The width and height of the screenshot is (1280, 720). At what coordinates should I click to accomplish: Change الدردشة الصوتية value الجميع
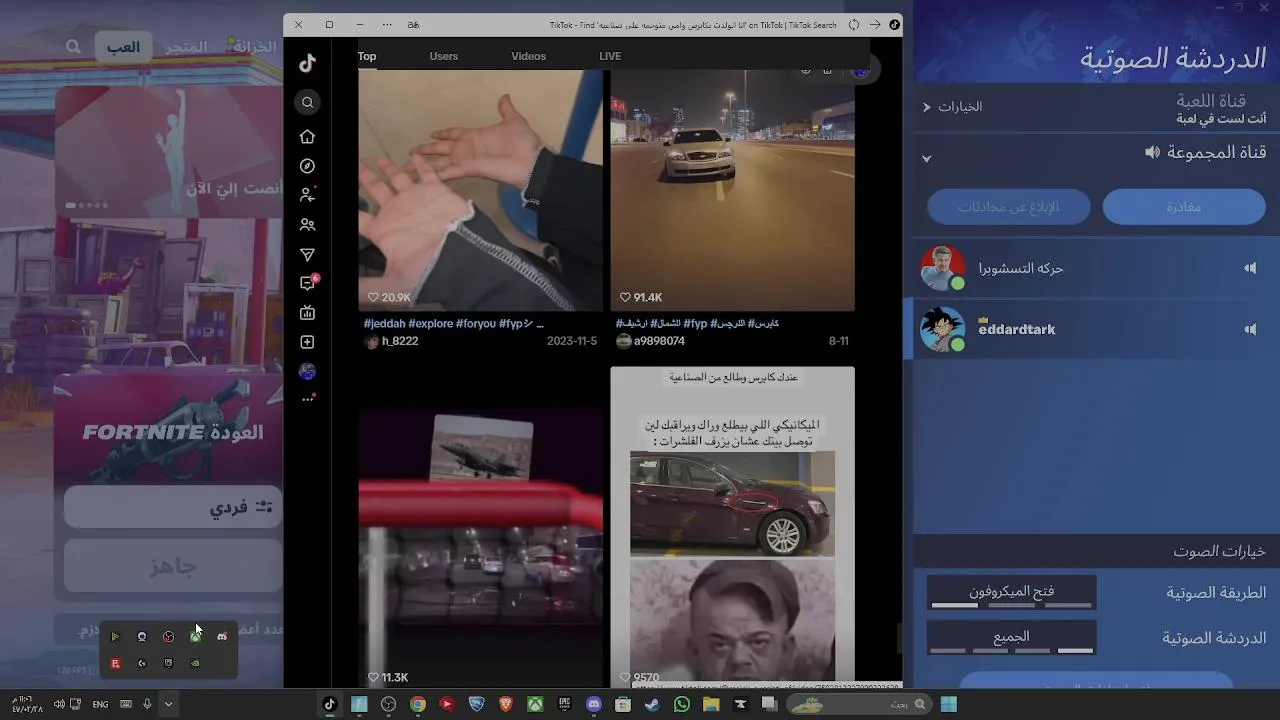pos(1011,637)
